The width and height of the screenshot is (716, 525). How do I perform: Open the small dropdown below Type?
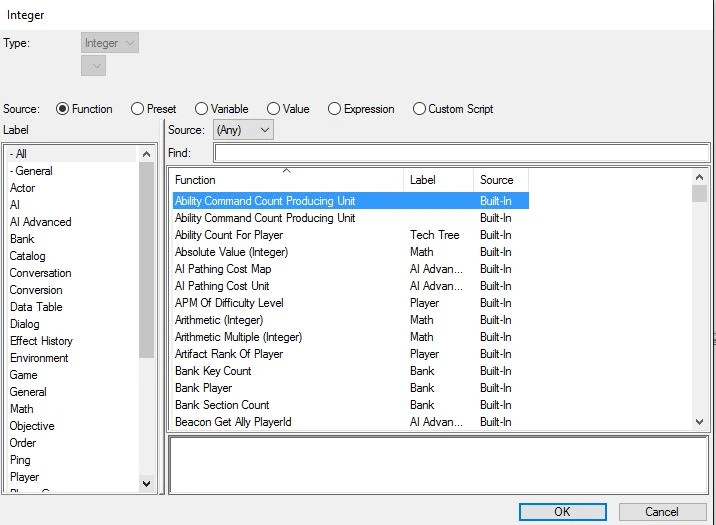coord(94,66)
